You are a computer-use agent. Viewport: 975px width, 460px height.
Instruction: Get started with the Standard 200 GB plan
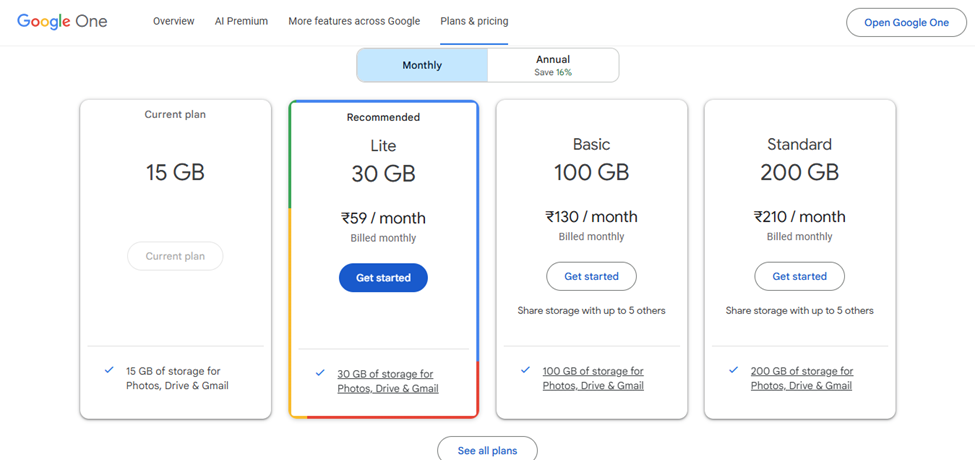click(x=800, y=277)
